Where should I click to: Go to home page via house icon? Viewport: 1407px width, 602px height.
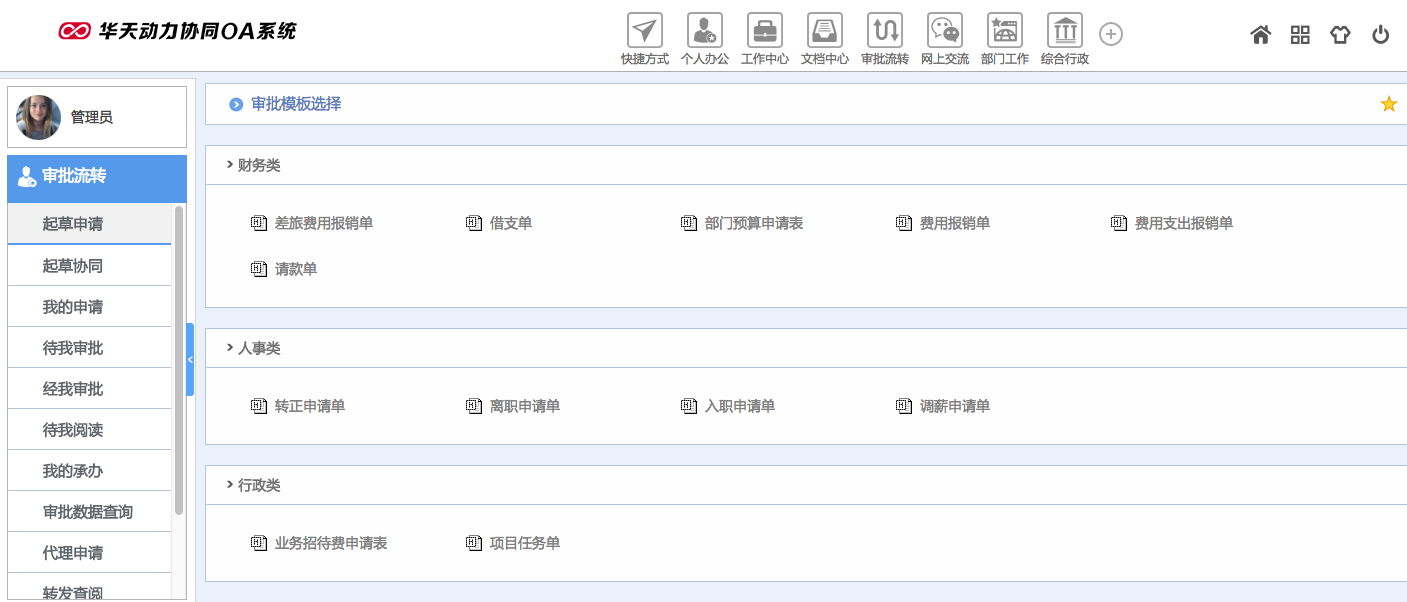[1260, 35]
